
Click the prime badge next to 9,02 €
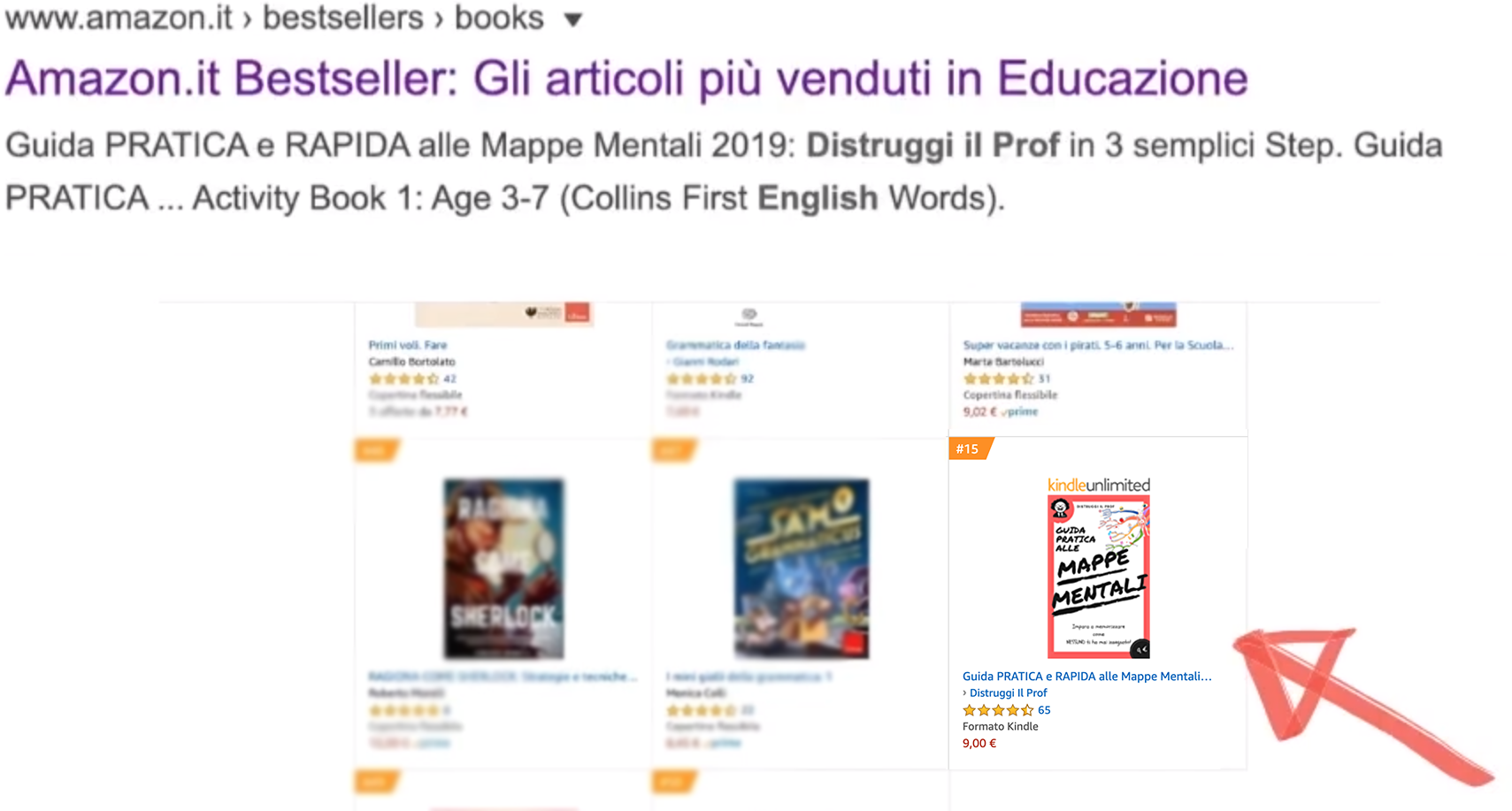pyautogui.click(x=1020, y=412)
